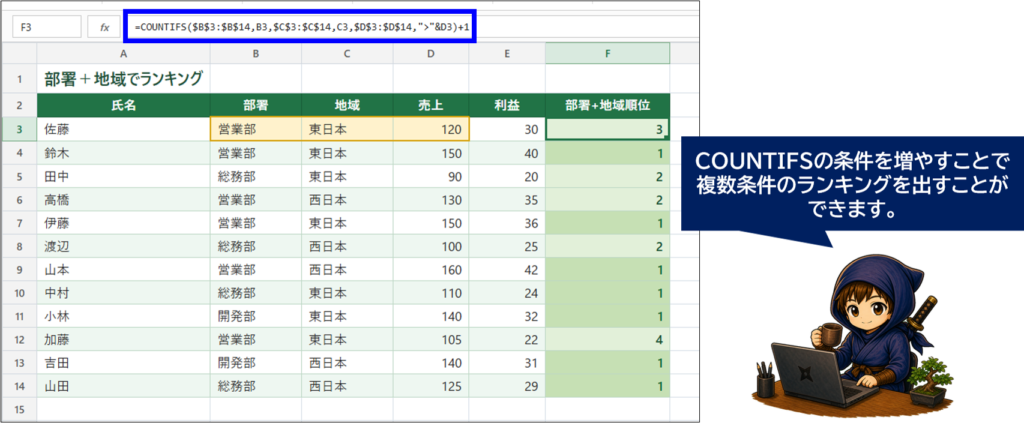Select column B header
1024x423 pixels.
[x=256, y=54]
